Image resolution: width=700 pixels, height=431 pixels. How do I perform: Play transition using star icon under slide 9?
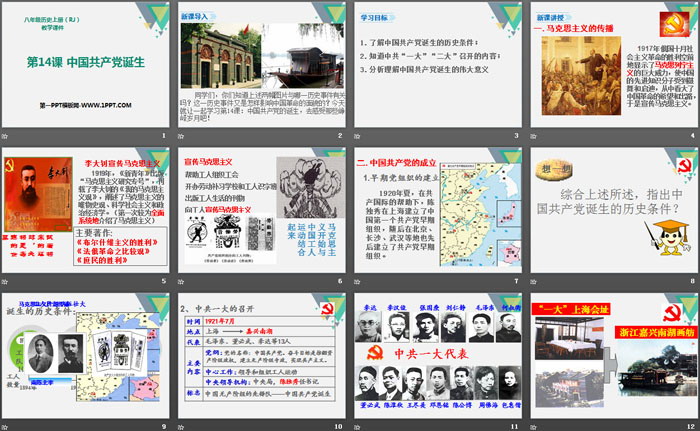click(x=5, y=427)
